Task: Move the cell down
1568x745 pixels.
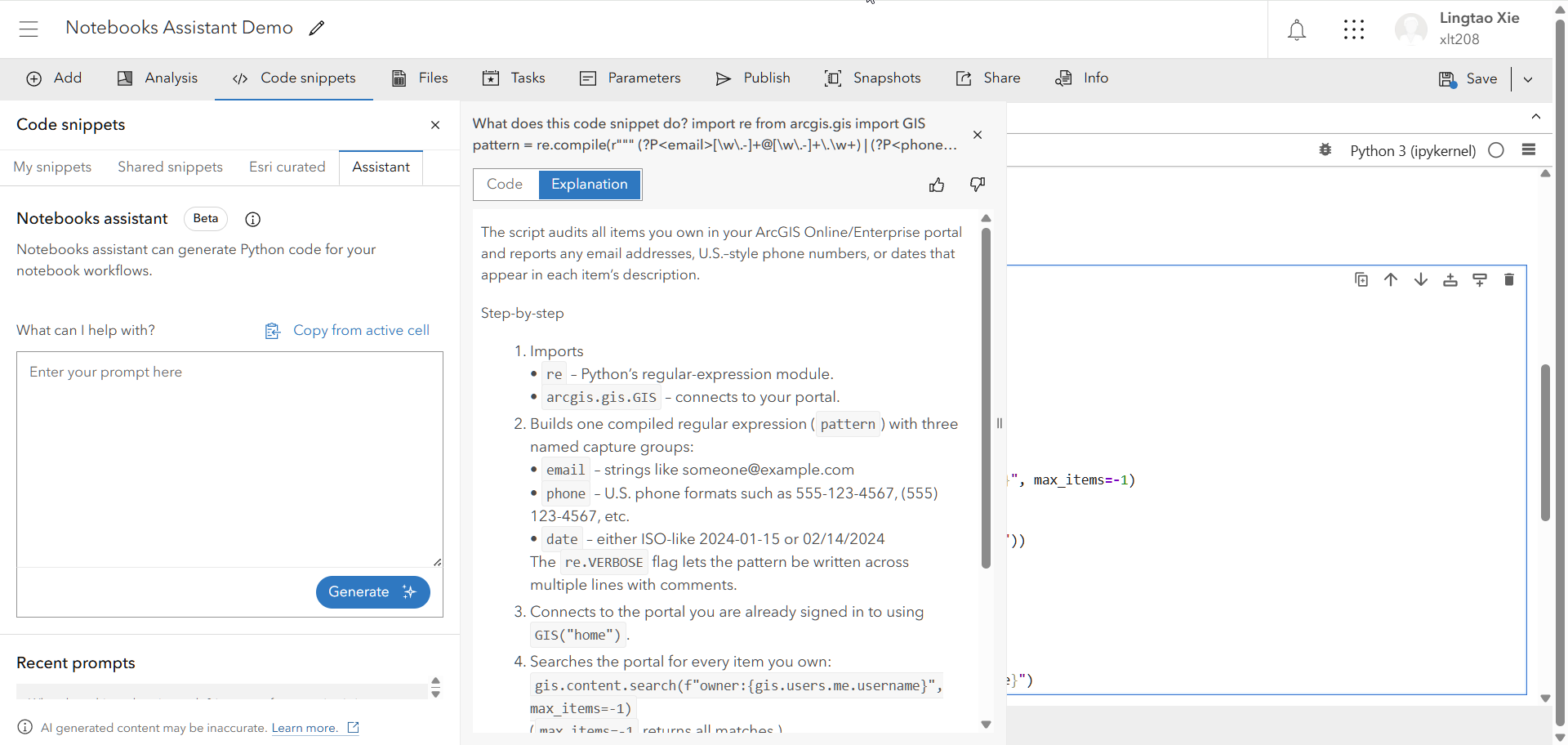Action: point(1421,279)
